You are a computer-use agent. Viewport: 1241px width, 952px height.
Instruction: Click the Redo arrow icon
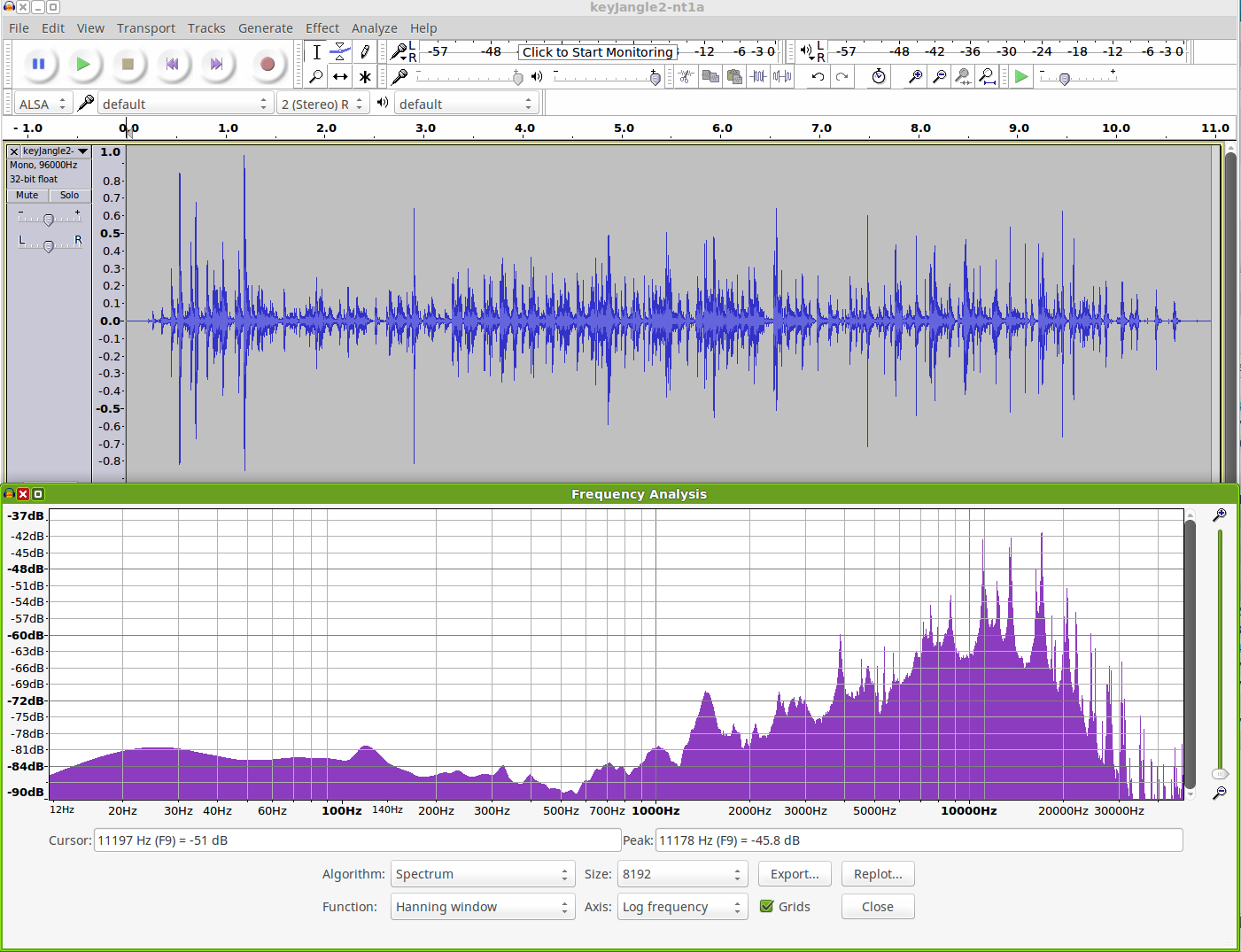[842, 77]
